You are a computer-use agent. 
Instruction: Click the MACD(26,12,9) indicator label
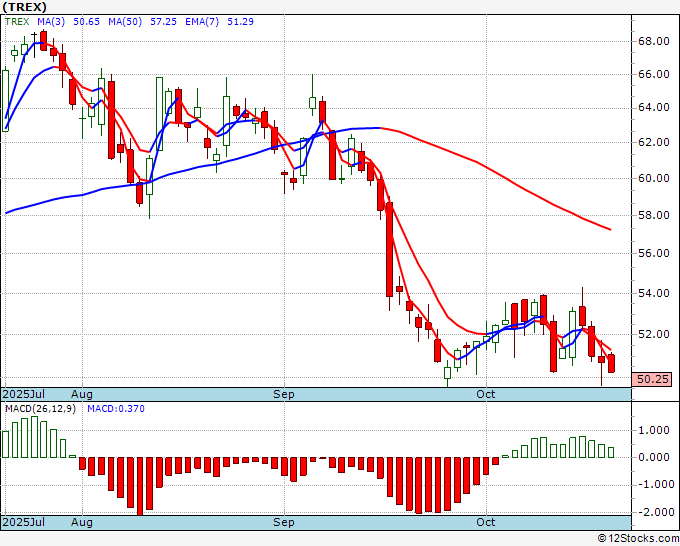[40, 409]
